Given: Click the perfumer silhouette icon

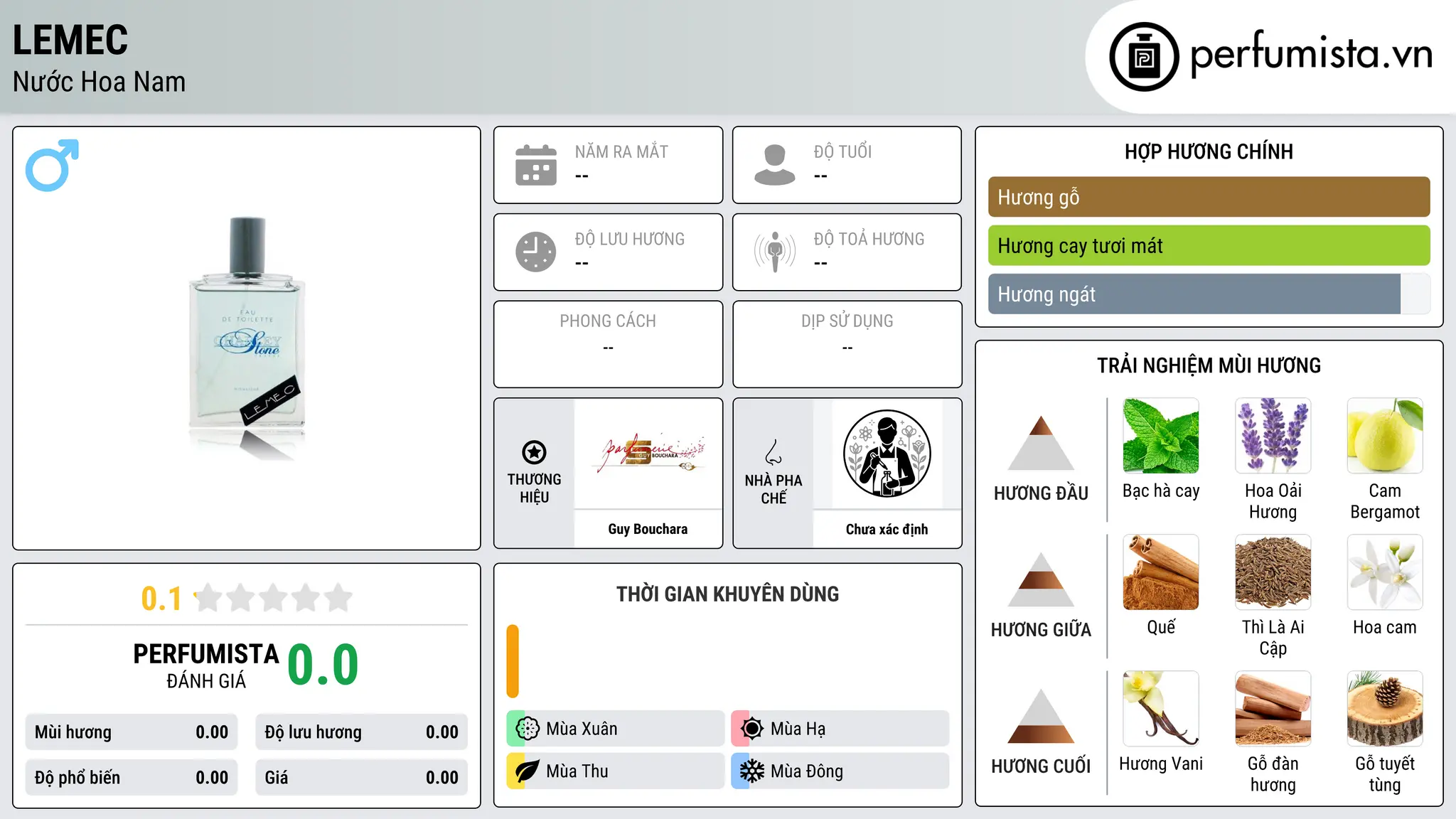Looking at the screenshot, I should point(887,454).
